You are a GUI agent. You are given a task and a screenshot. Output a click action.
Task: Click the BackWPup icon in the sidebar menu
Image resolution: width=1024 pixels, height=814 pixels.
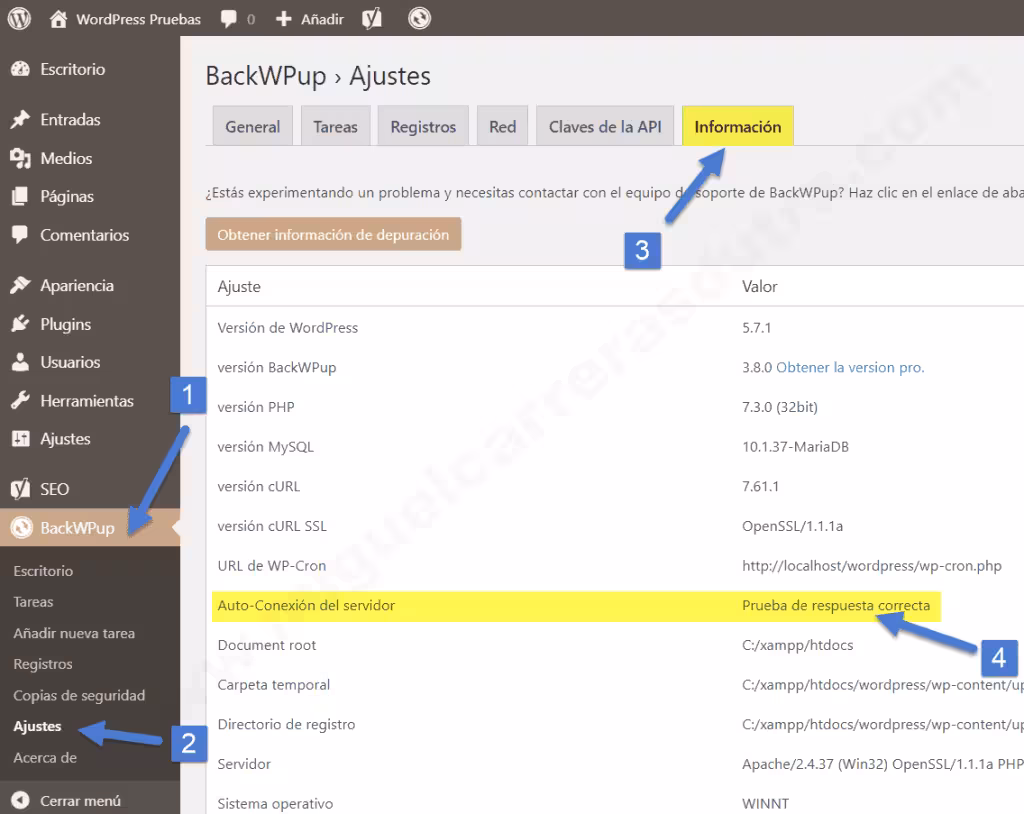[x=22, y=528]
